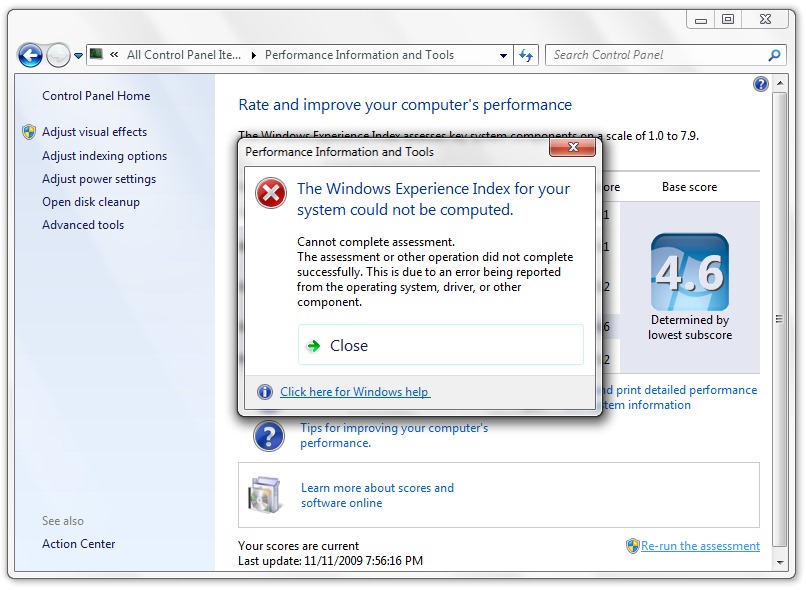The height and width of the screenshot is (590, 806).
Task: Click the scrollbar up arrow
Action: pos(780,83)
